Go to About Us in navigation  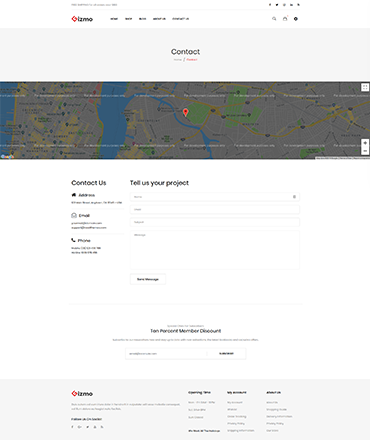(x=159, y=19)
